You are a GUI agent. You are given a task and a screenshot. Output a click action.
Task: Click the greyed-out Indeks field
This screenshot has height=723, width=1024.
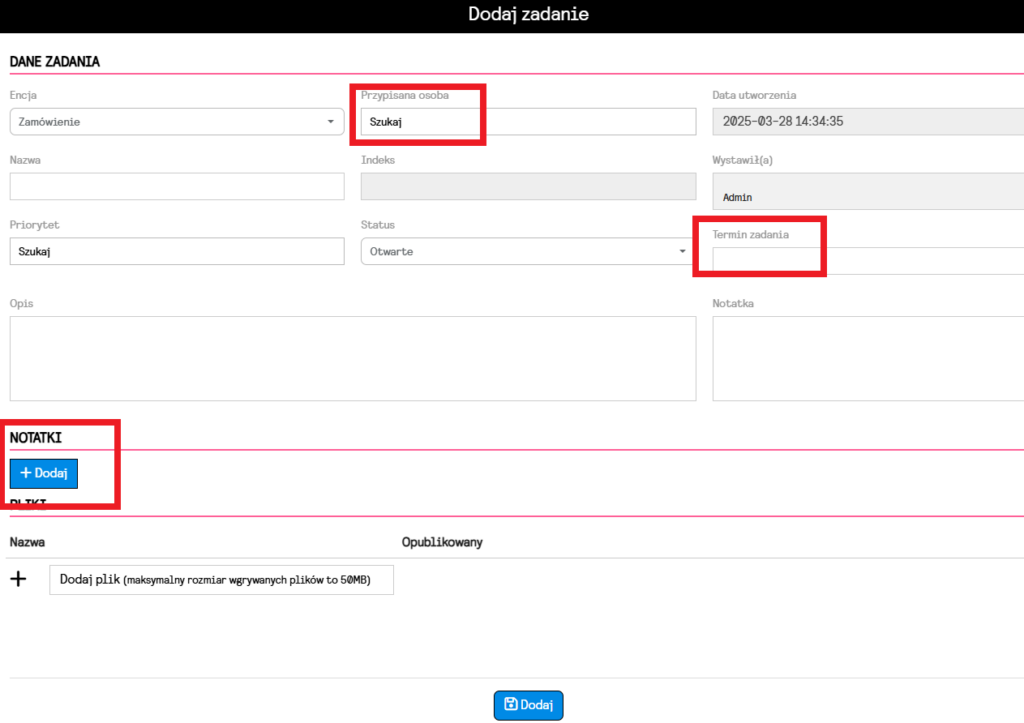[528, 187]
